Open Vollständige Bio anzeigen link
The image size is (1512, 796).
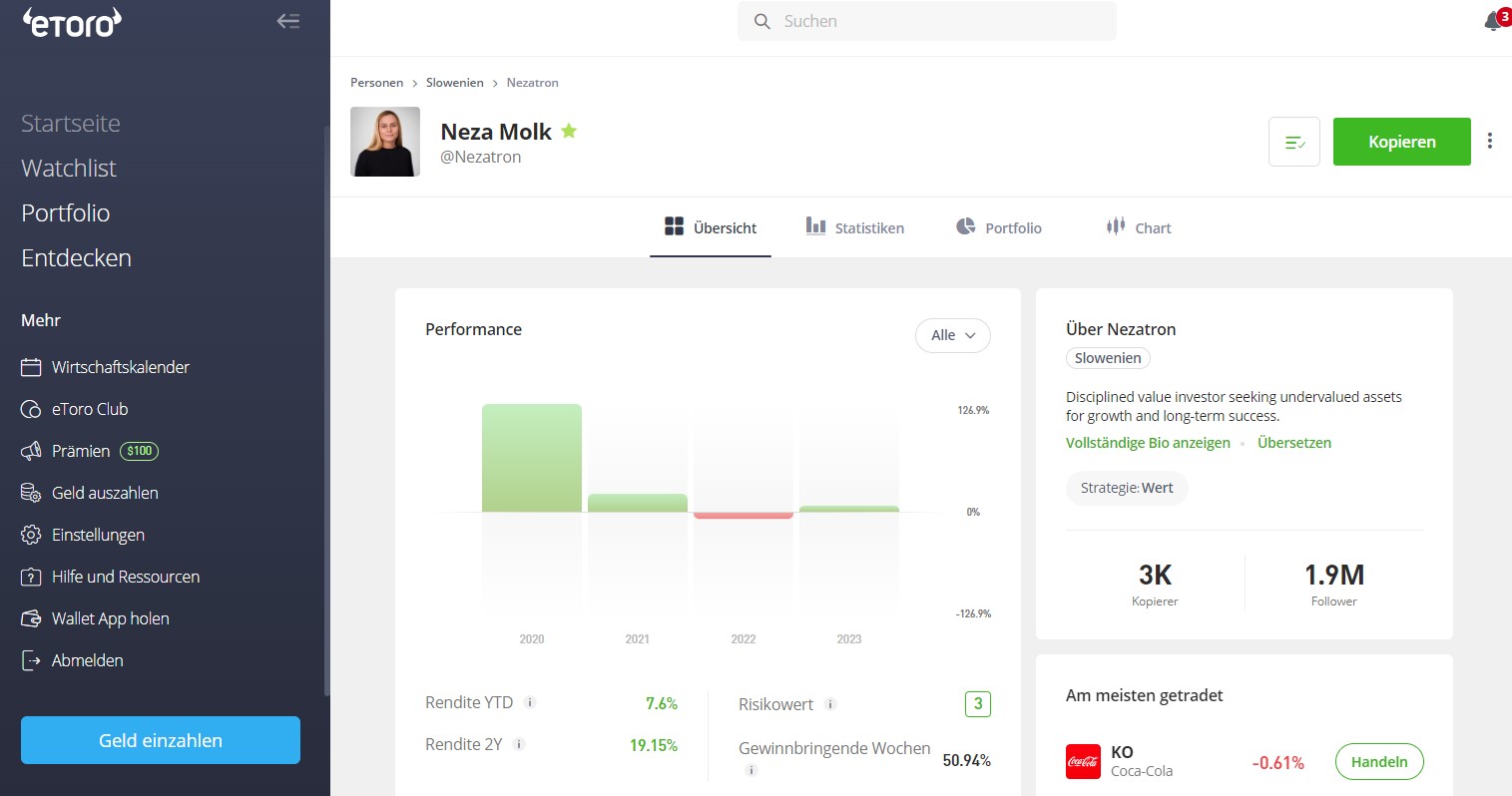coord(1148,443)
